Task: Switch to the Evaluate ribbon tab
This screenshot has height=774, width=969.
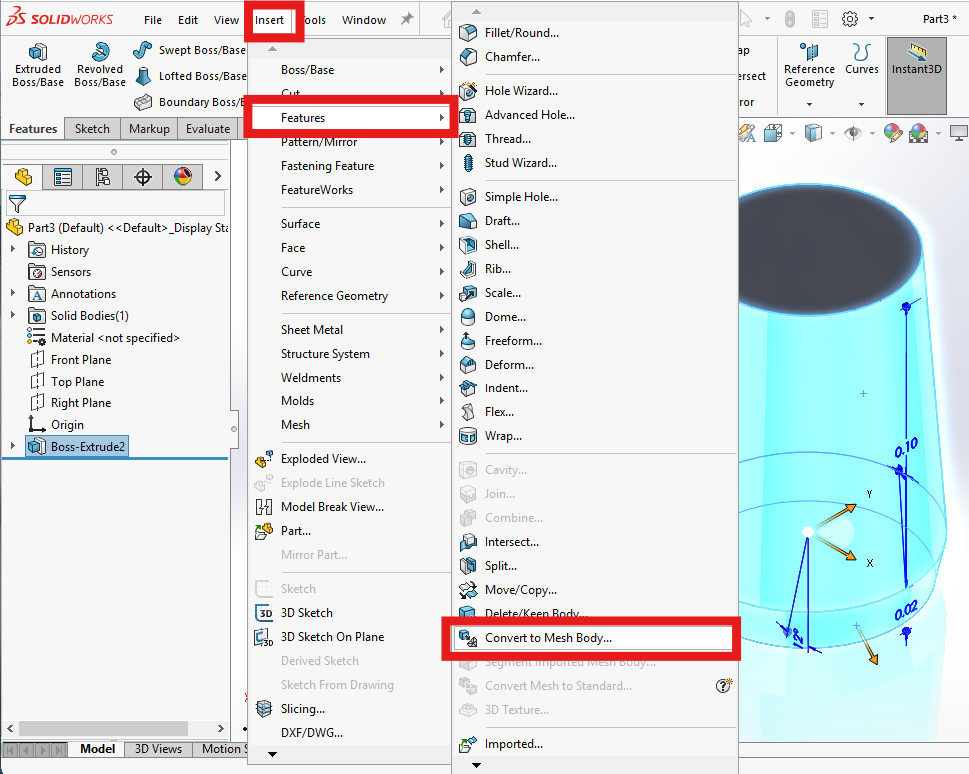Action: [208, 129]
